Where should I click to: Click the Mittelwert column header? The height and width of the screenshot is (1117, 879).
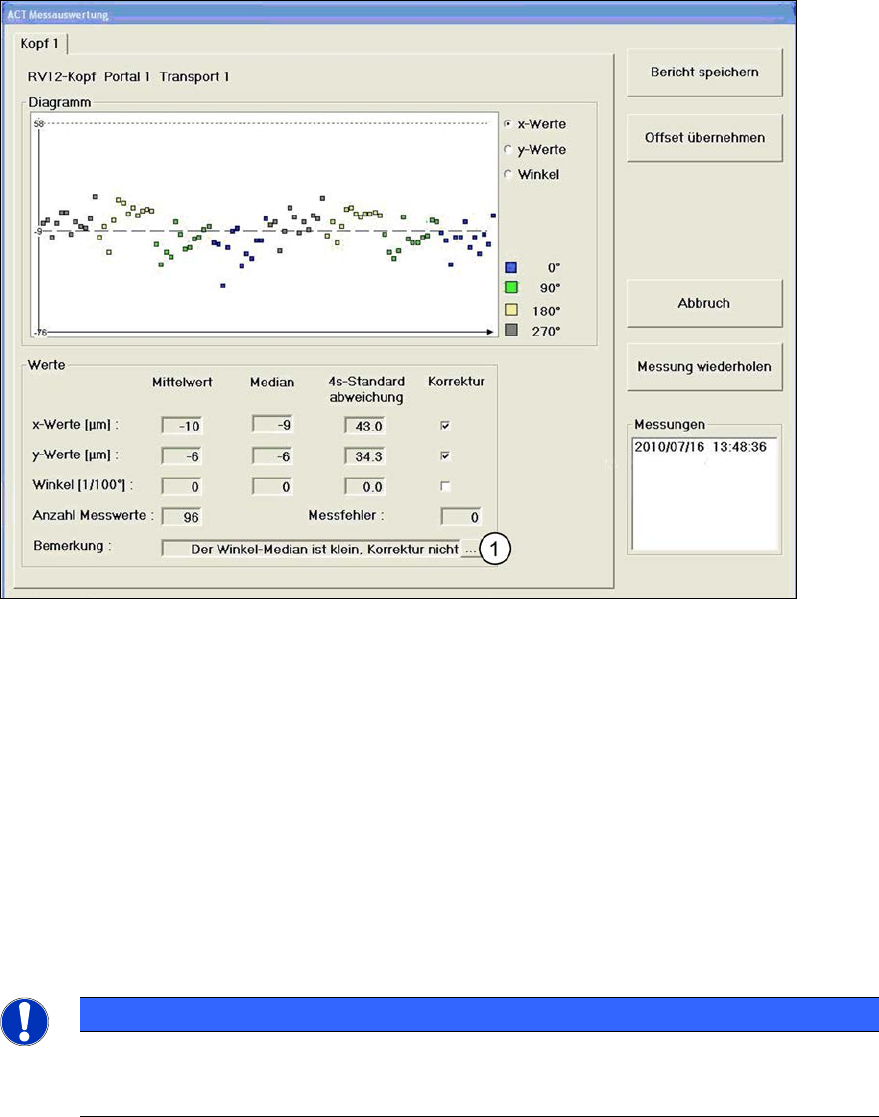point(182,383)
